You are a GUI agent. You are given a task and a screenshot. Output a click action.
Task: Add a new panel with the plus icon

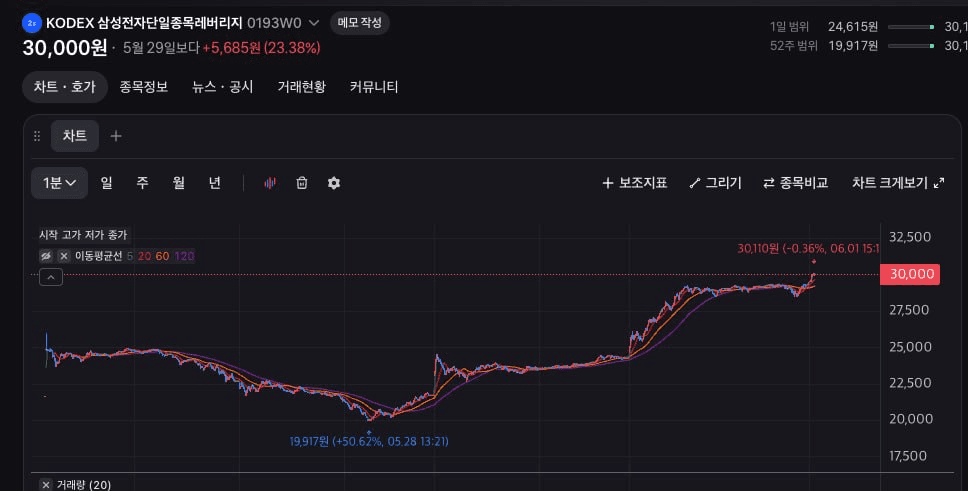pyautogui.click(x=115, y=136)
